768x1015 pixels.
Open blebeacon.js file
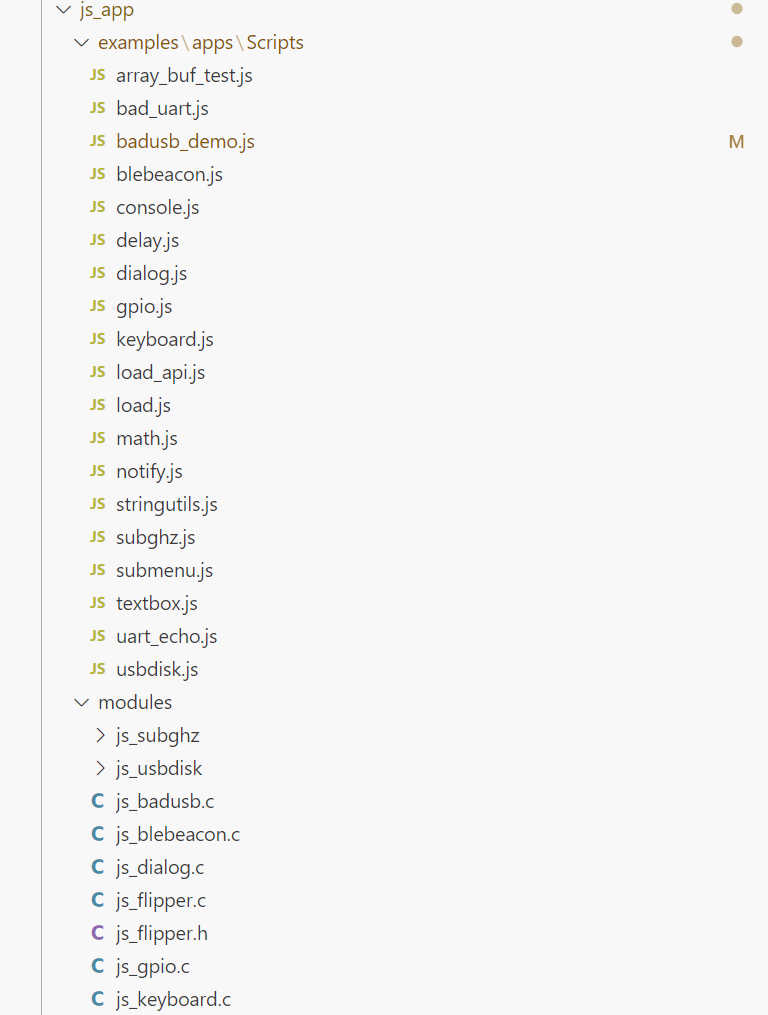[x=170, y=175]
